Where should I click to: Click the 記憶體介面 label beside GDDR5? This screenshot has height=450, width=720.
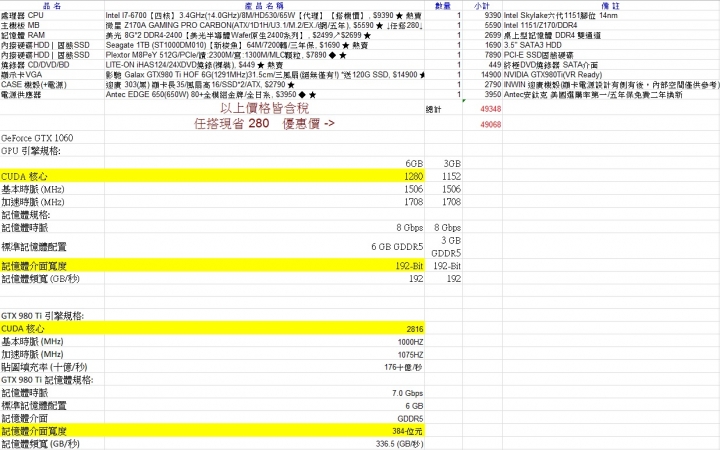coord(52,418)
